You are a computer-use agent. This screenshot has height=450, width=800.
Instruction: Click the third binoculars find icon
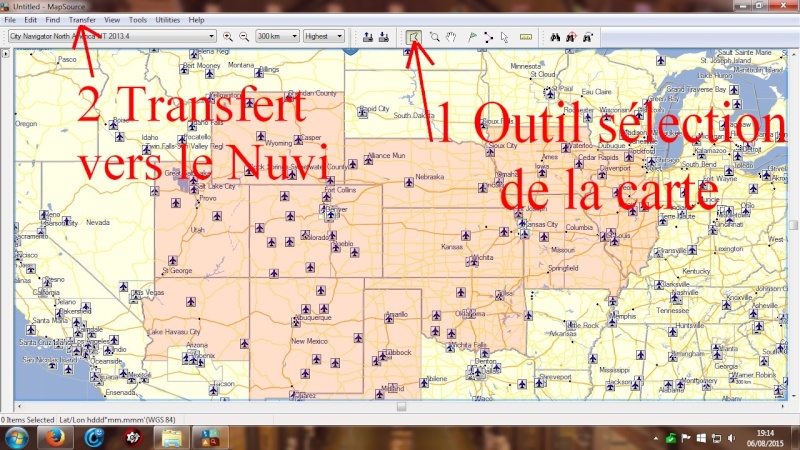click(x=588, y=37)
